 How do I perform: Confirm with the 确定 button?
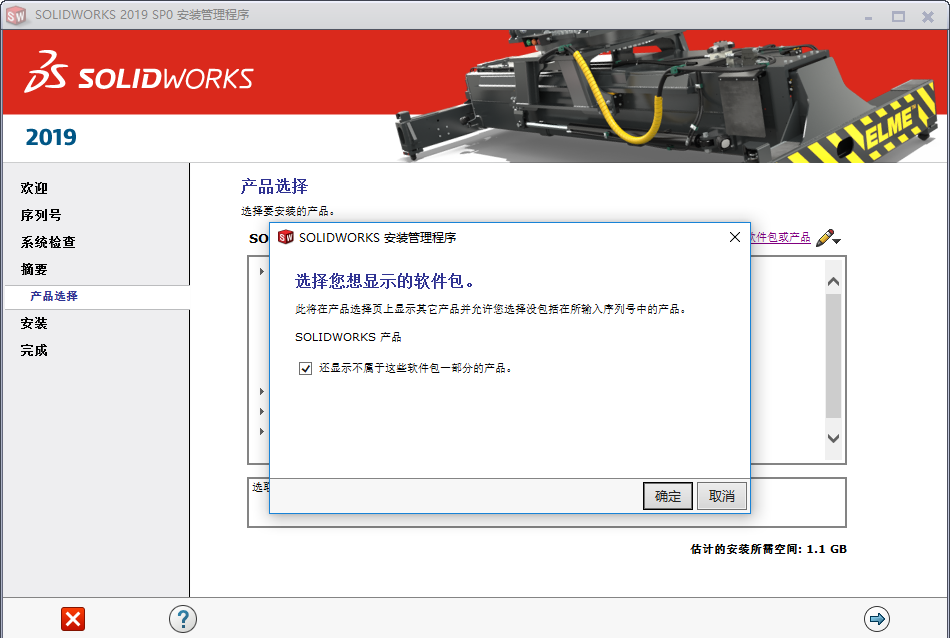668,496
